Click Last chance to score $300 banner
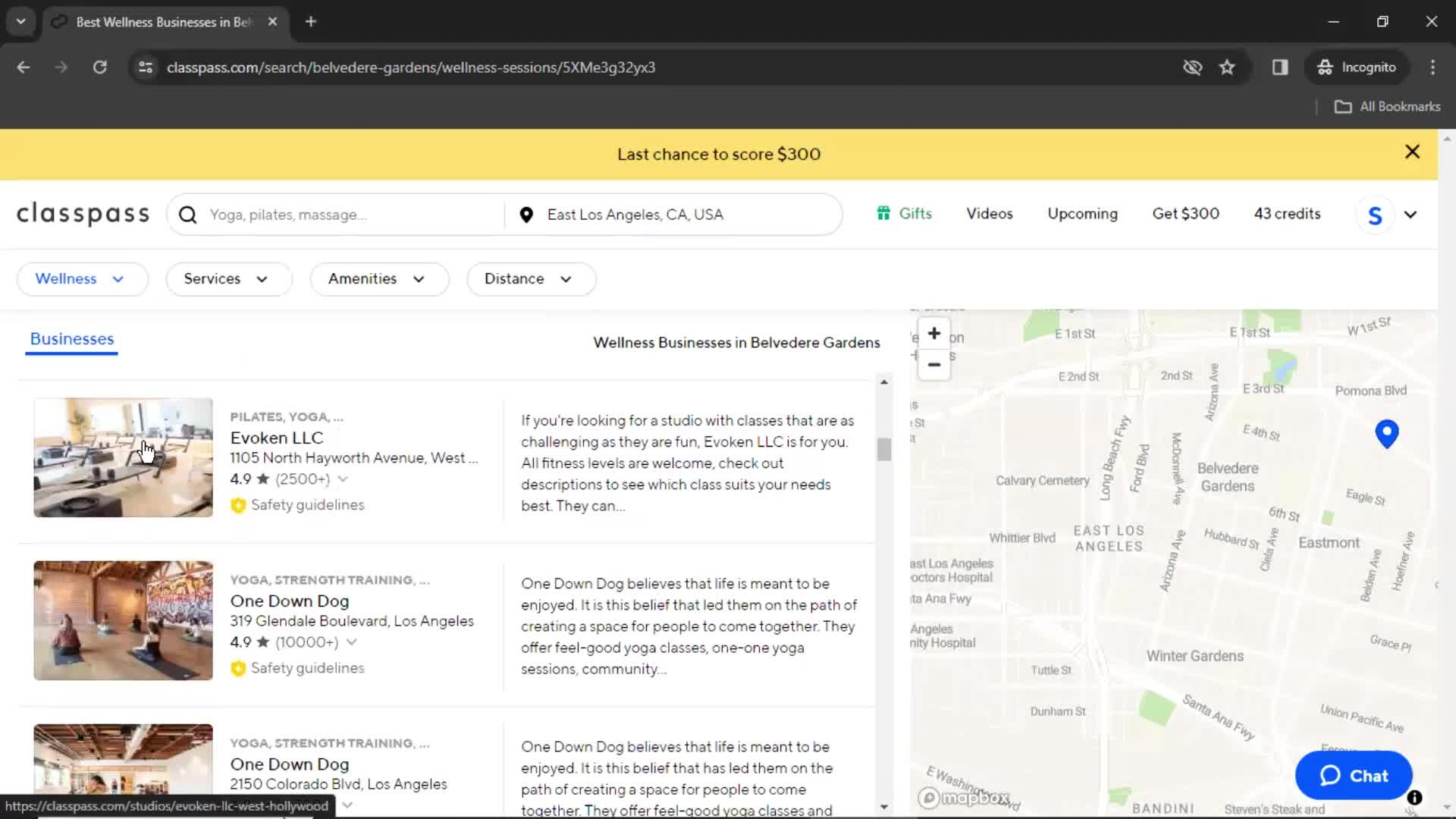 pyautogui.click(x=718, y=154)
